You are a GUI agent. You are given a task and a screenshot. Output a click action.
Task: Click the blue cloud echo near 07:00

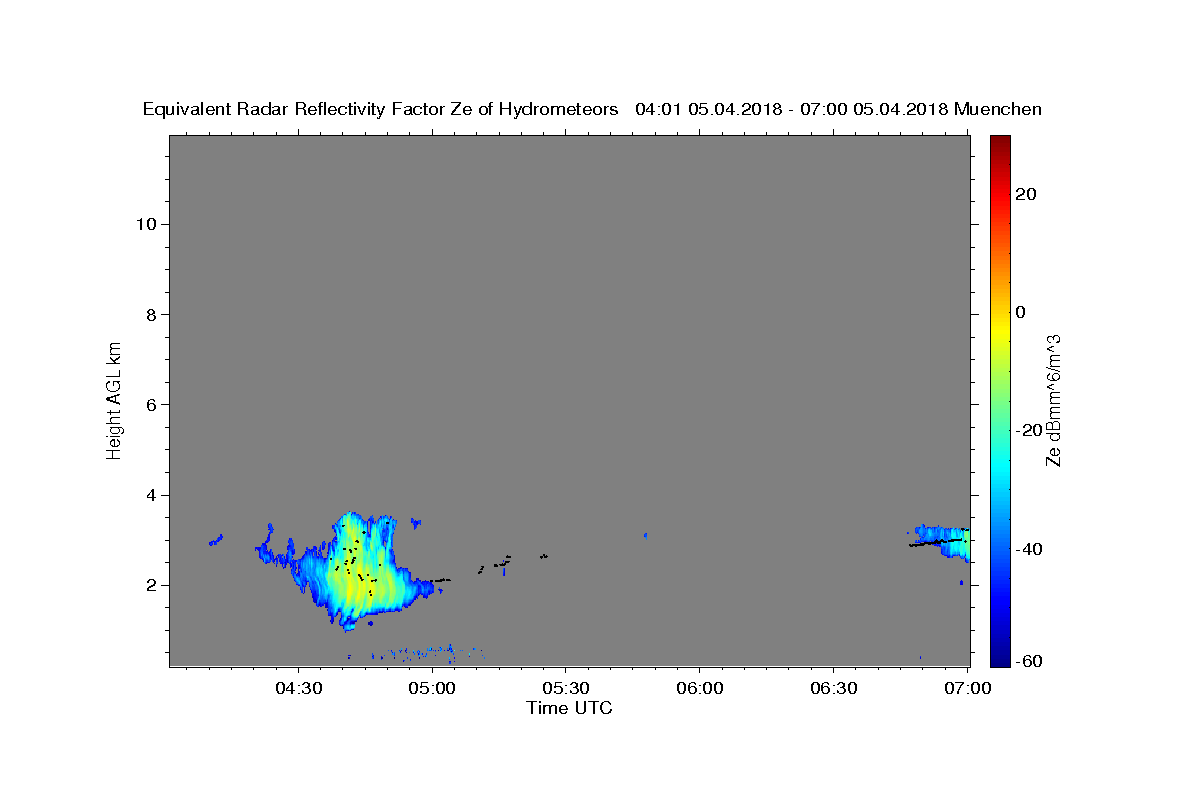(941, 540)
